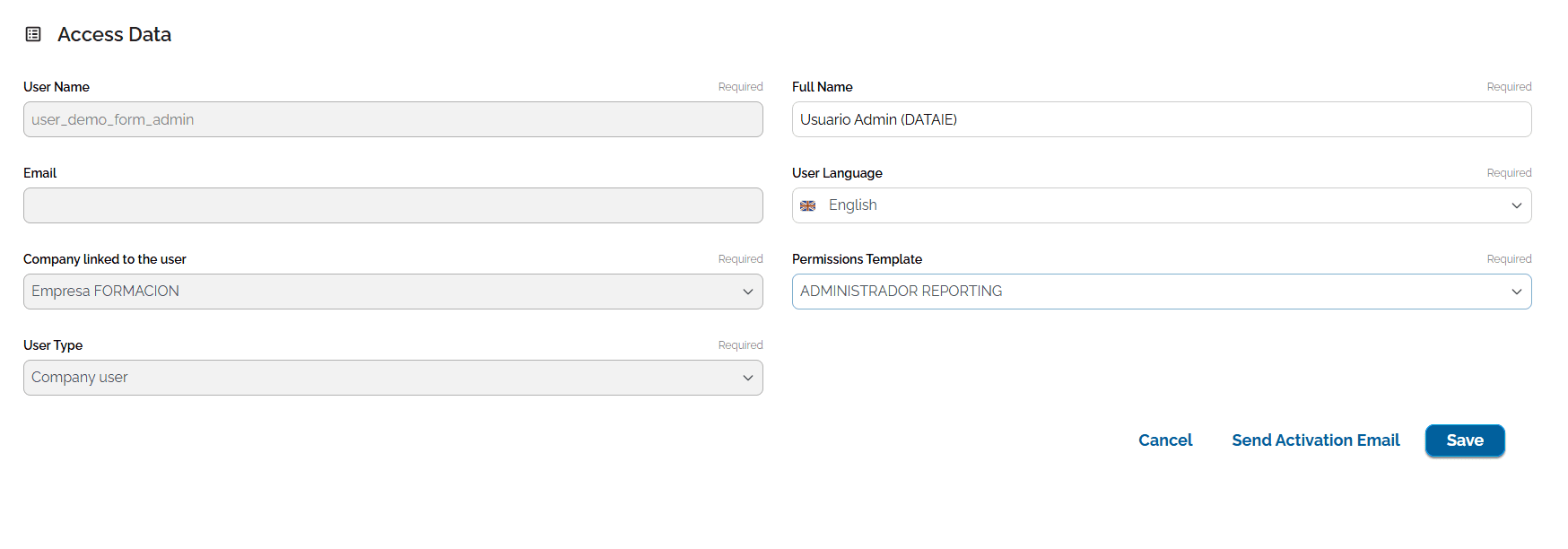Click the User Name label
1568x549 pixels.
click(57, 87)
